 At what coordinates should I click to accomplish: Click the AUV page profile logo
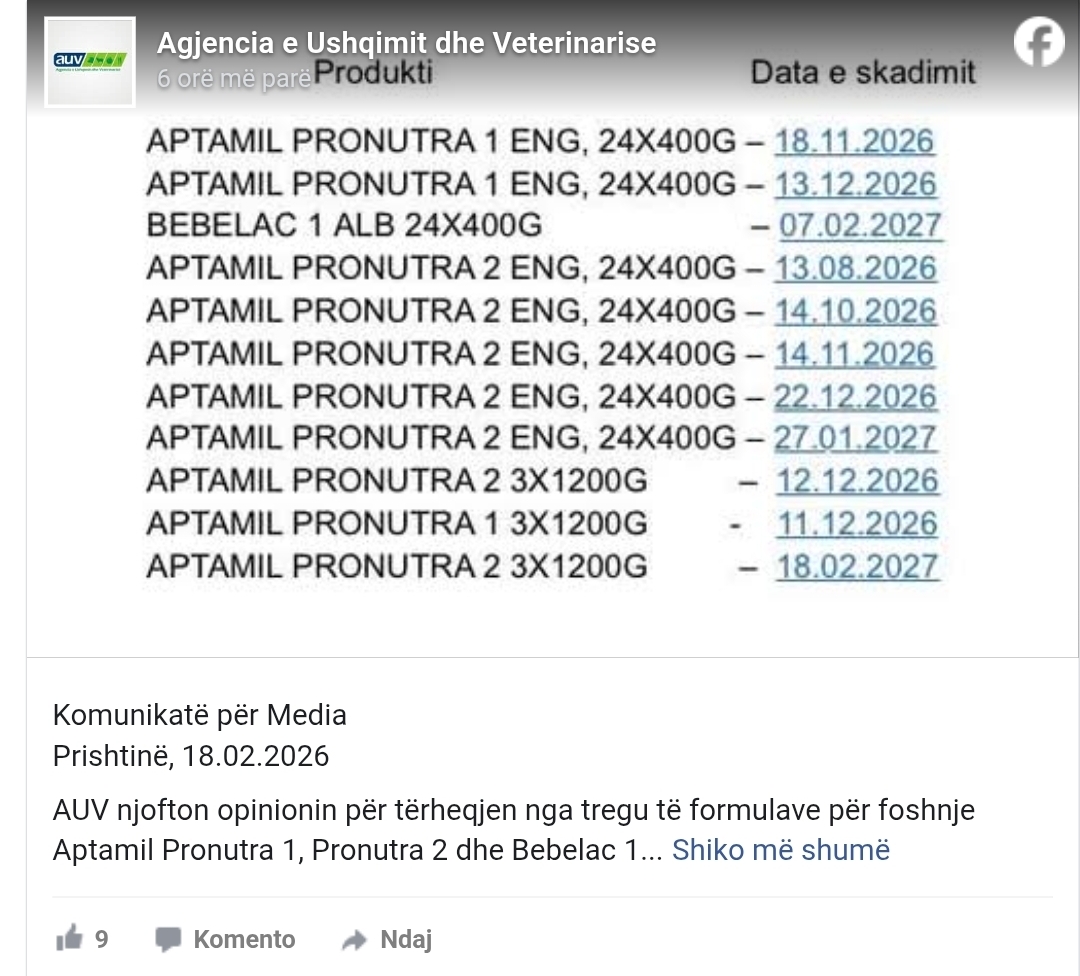[90, 61]
